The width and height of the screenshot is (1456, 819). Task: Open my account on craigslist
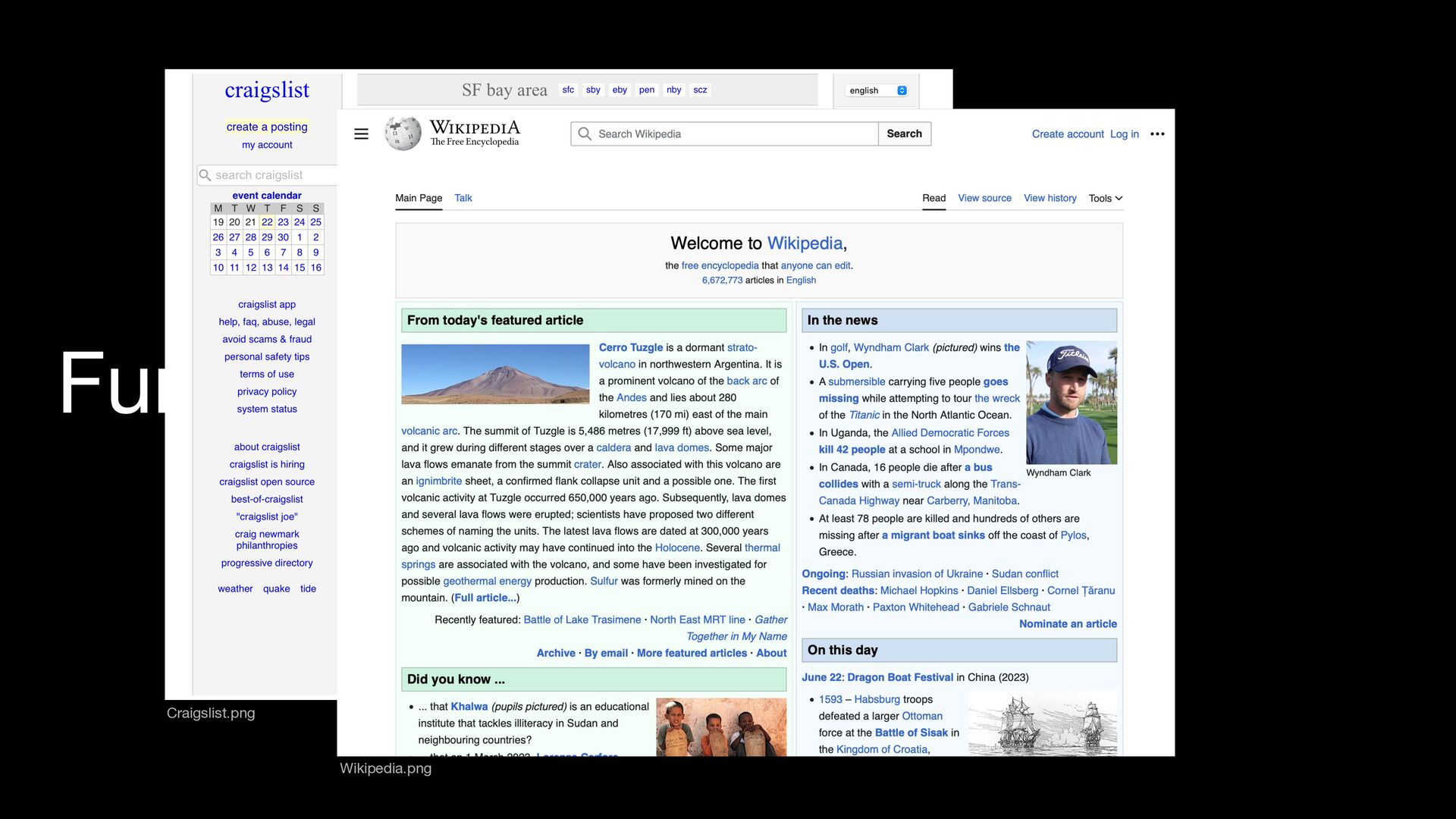[x=267, y=145]
